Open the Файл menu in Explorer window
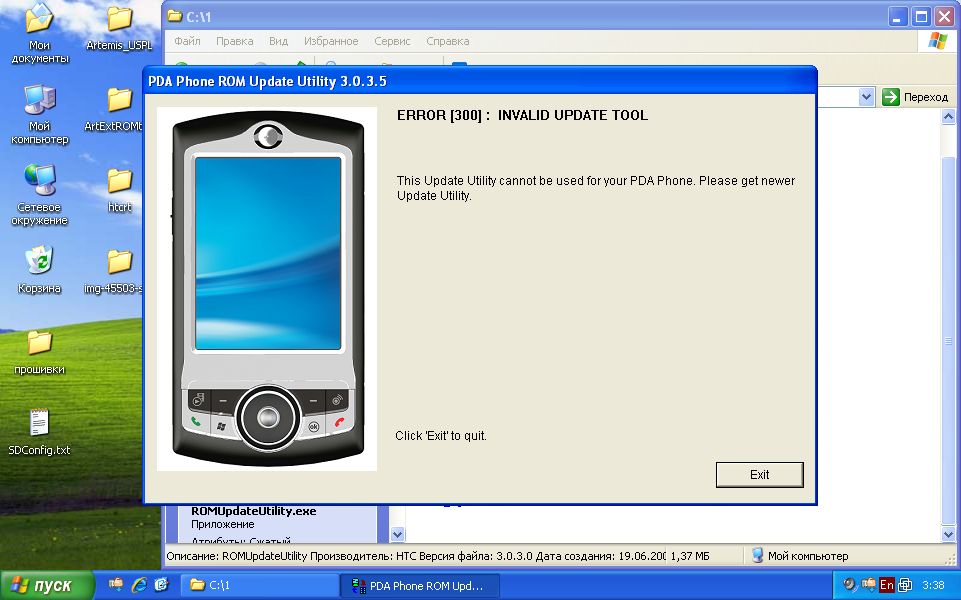Viewport: 961px width, 600px height. (x=187, y=41)
